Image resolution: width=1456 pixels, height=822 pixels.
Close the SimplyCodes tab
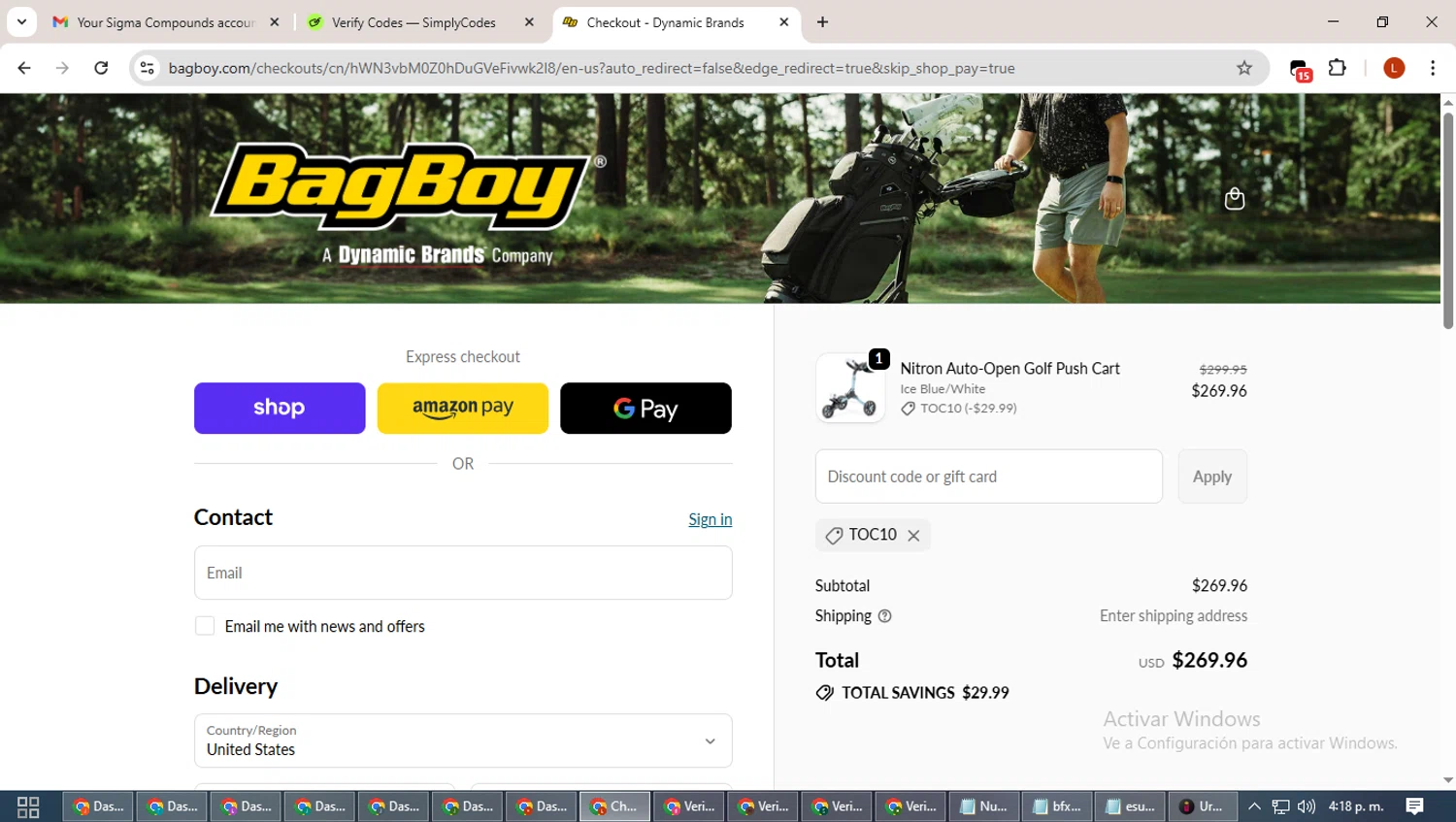coord(529,22)
